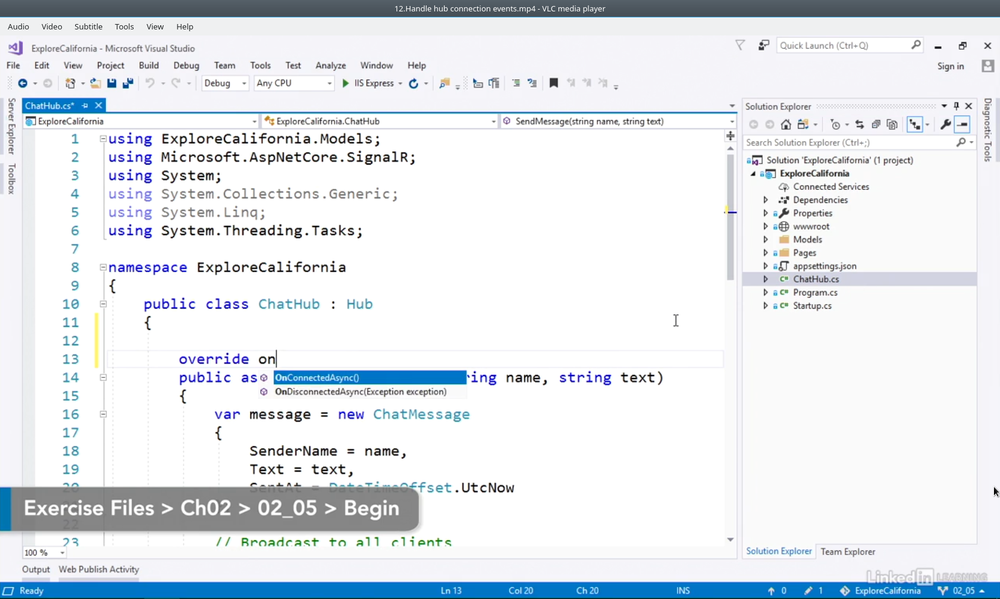
Task: Open the SendMessage member dropdown
Action: (619, 121)
